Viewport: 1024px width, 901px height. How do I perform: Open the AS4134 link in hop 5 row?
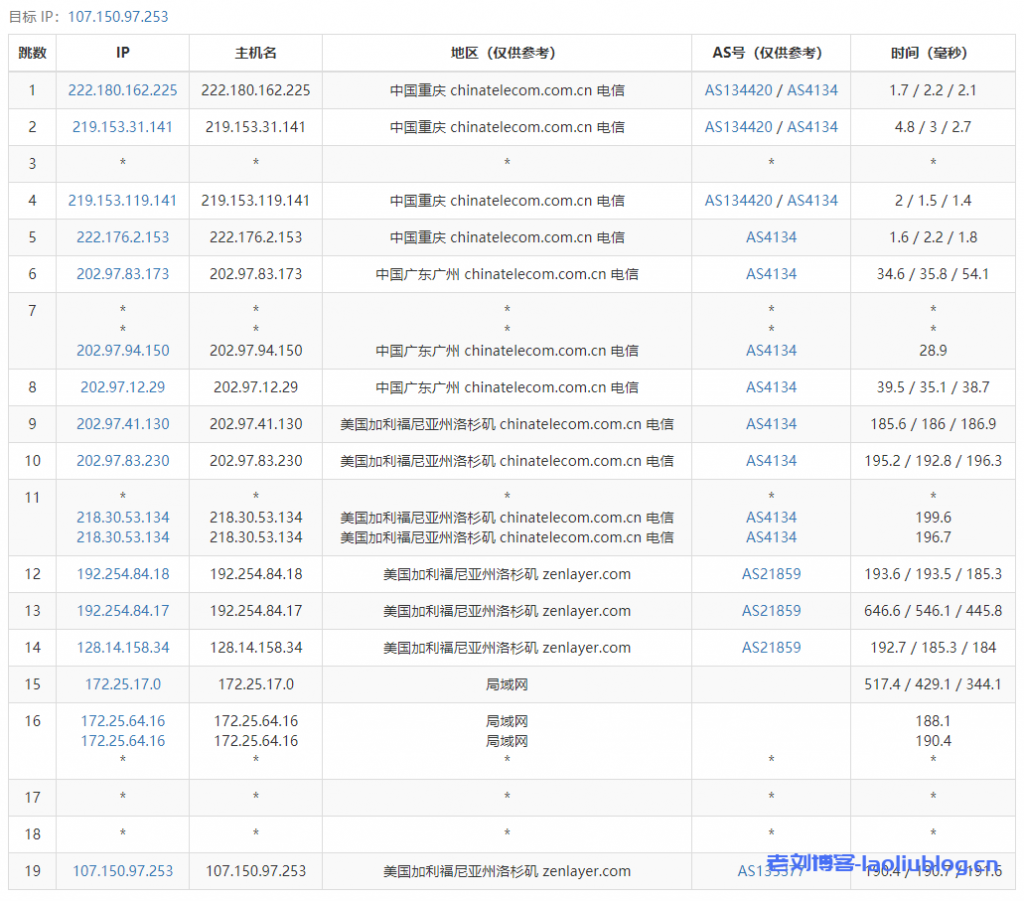(x=771, y=238)
